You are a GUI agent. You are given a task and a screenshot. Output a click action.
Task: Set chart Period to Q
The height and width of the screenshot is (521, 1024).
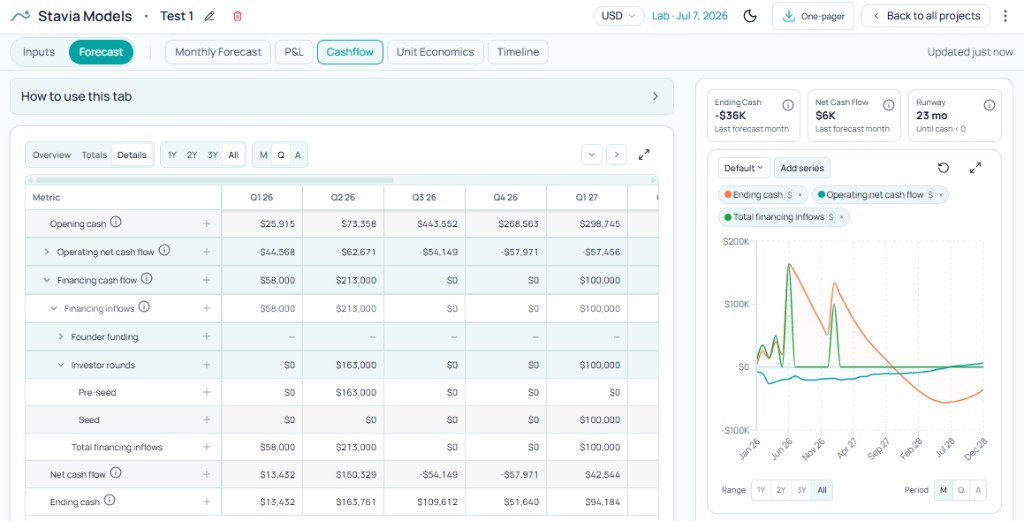pos(961,490)
